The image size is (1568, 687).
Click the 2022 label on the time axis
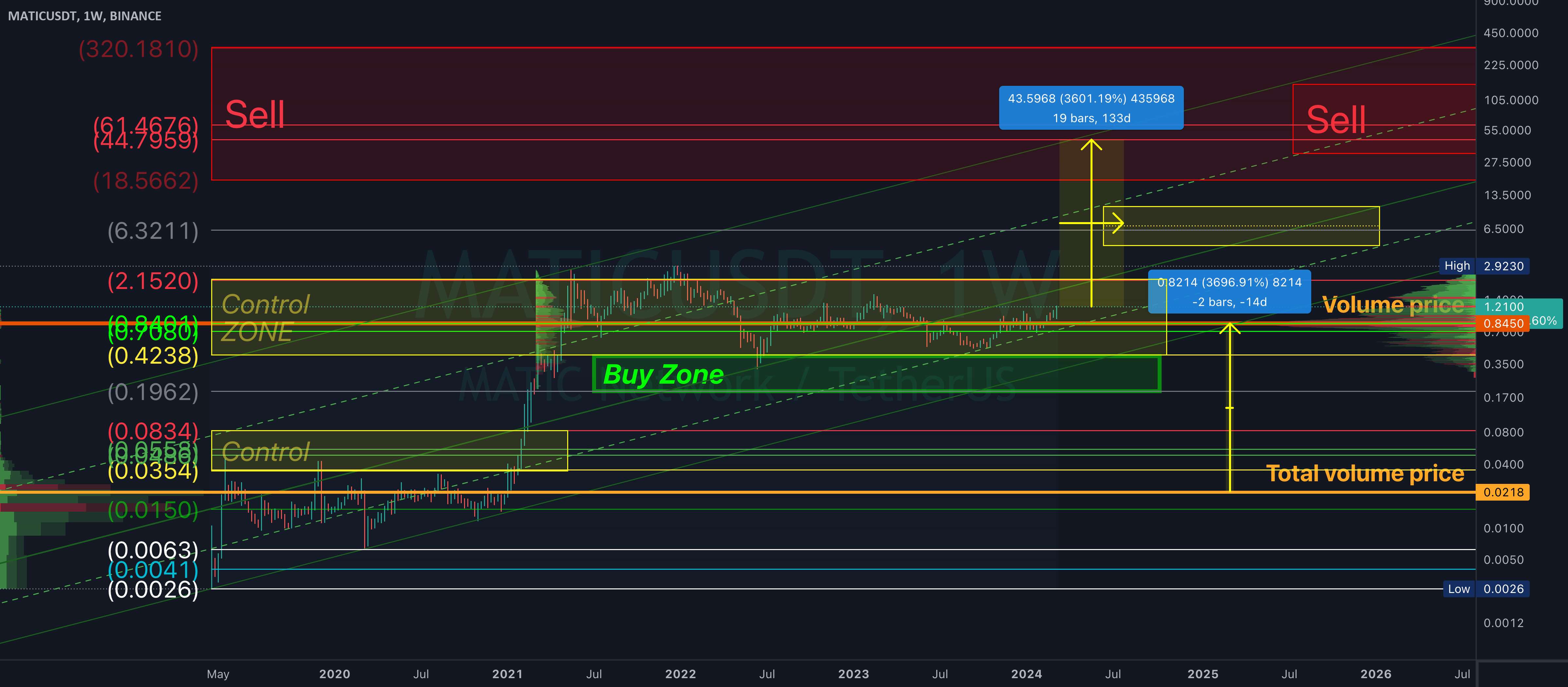tap(681, 674)
